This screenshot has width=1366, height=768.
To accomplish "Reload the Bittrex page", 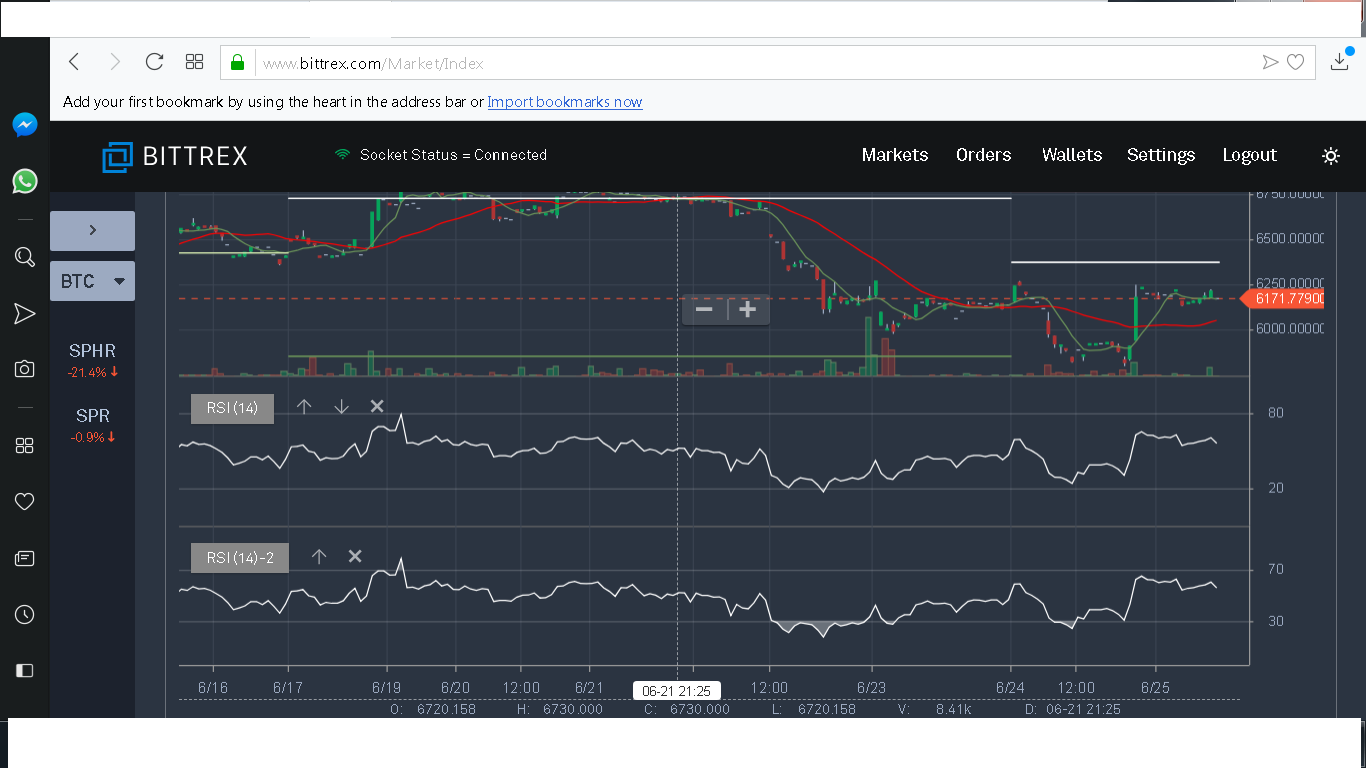I will point(154,62).
